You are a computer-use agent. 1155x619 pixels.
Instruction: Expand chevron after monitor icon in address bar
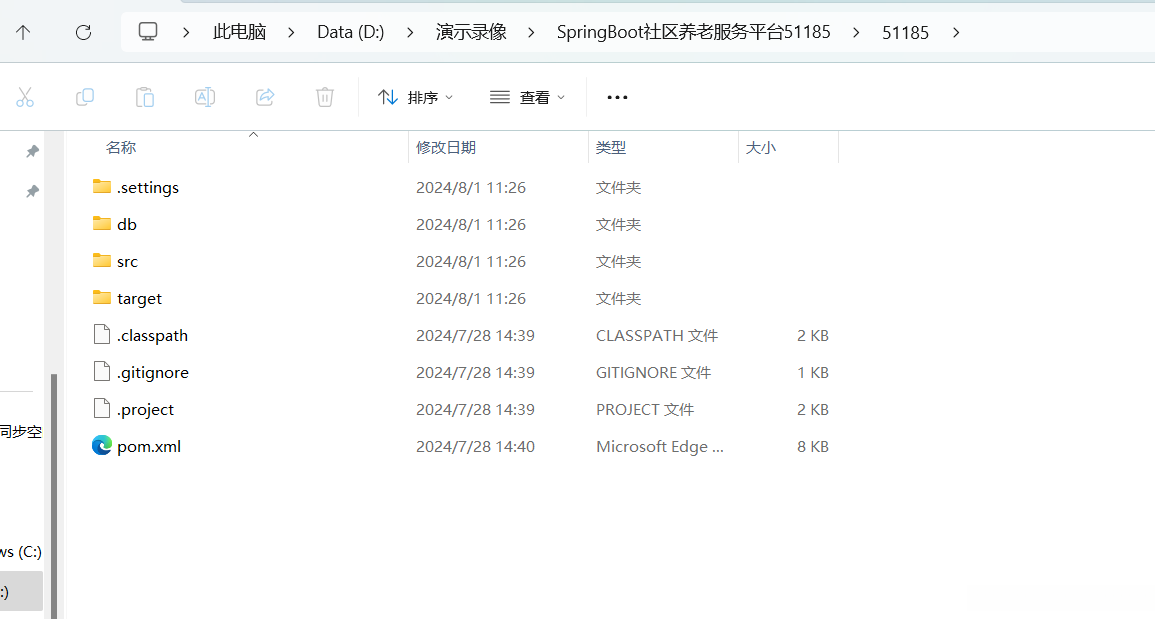pos(186,32)
